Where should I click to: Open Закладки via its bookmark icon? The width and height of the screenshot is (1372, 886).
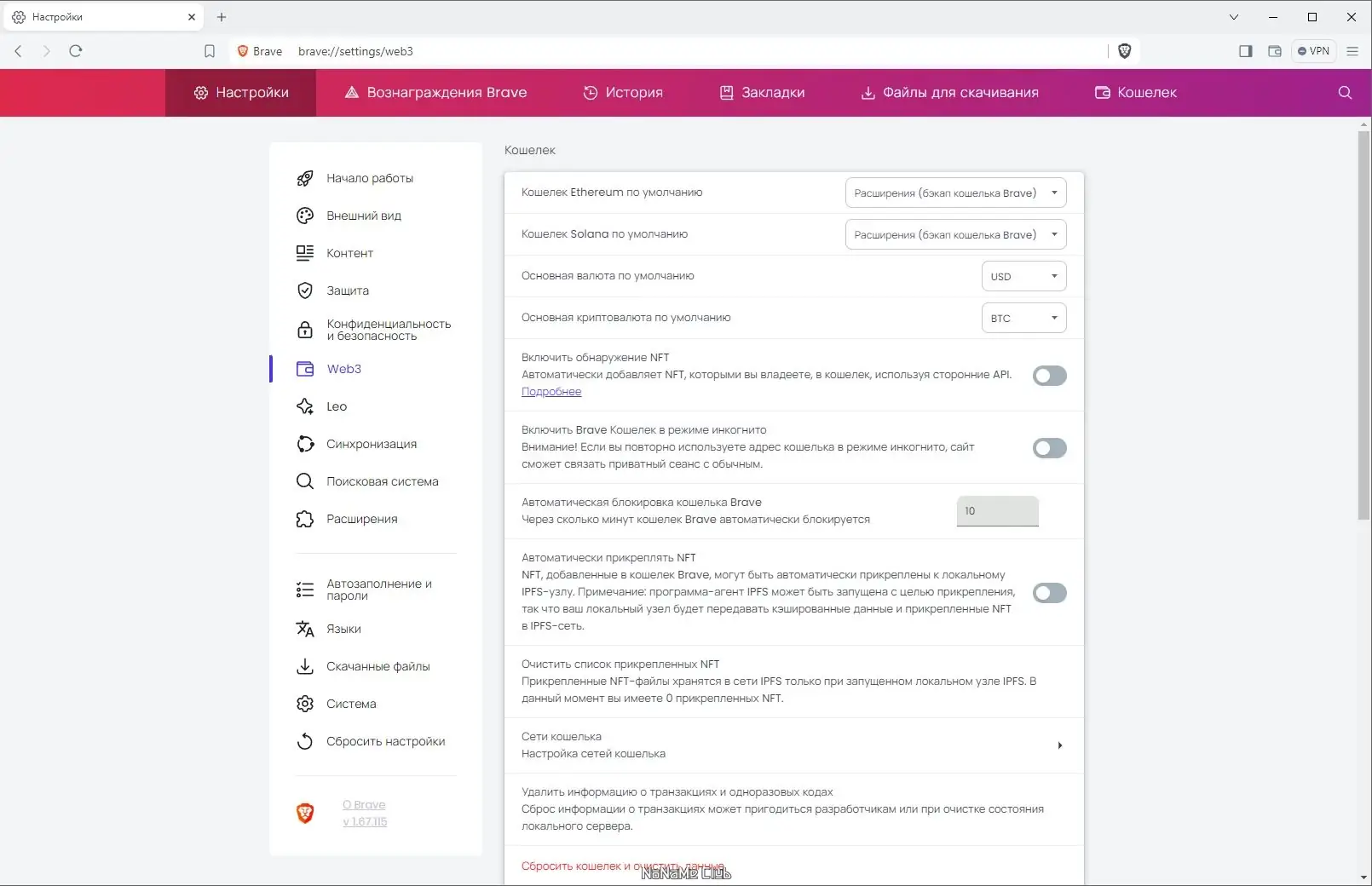727,92
